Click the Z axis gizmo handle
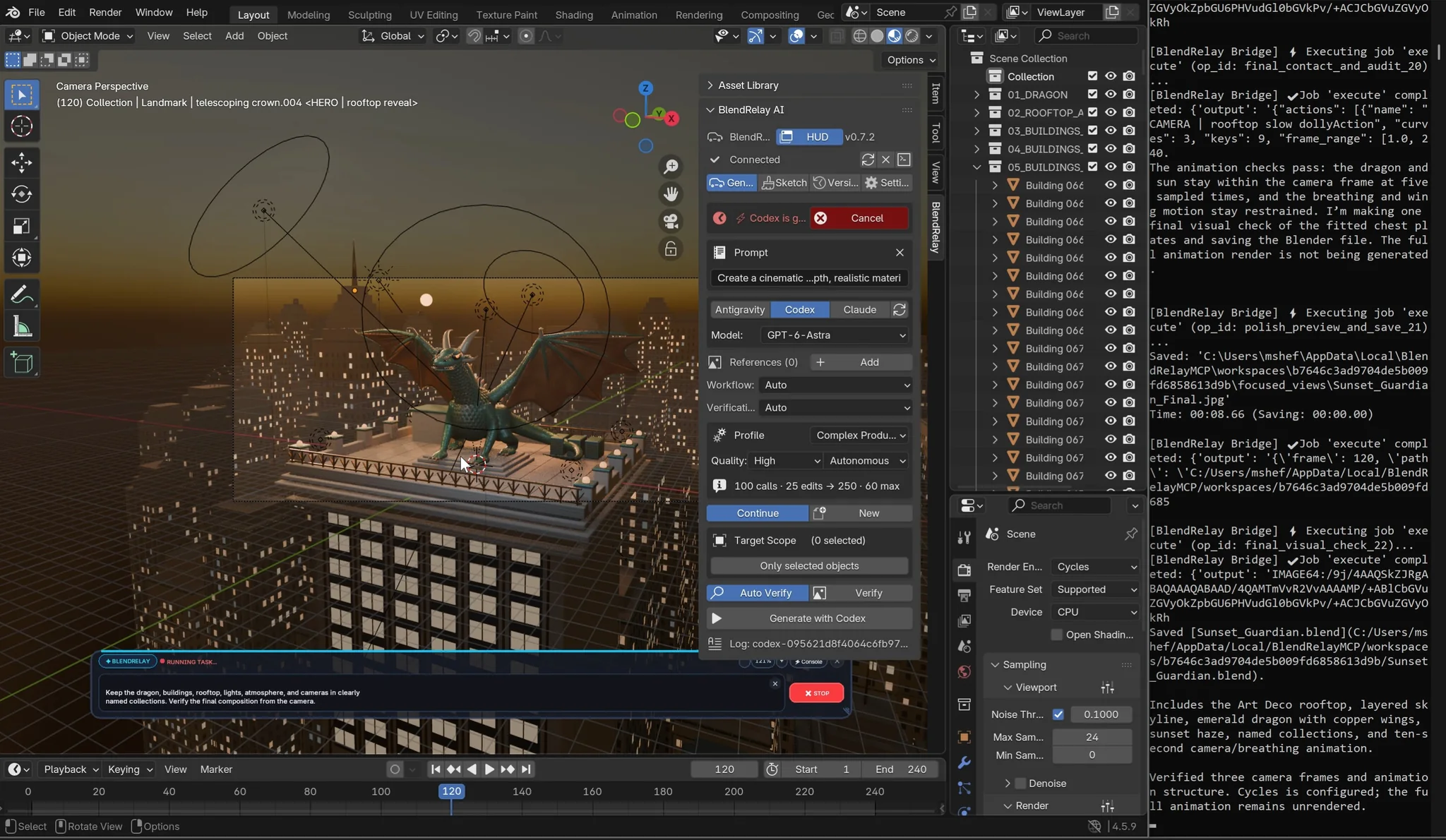The height and width of the screenshot is (840, 1446). (x=645, y=88)
